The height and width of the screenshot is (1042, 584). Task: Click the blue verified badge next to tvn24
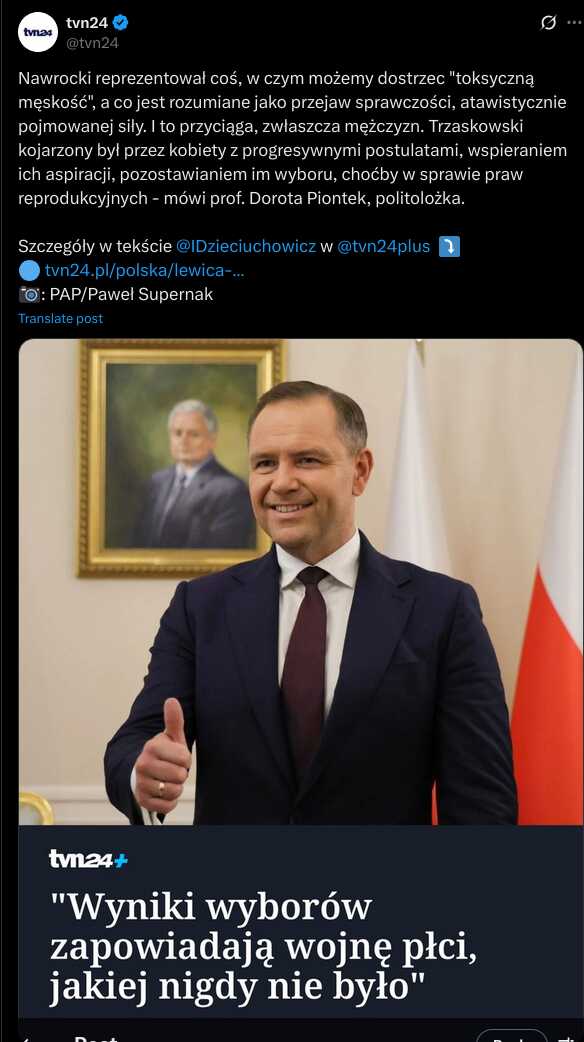tap(121, 23)
